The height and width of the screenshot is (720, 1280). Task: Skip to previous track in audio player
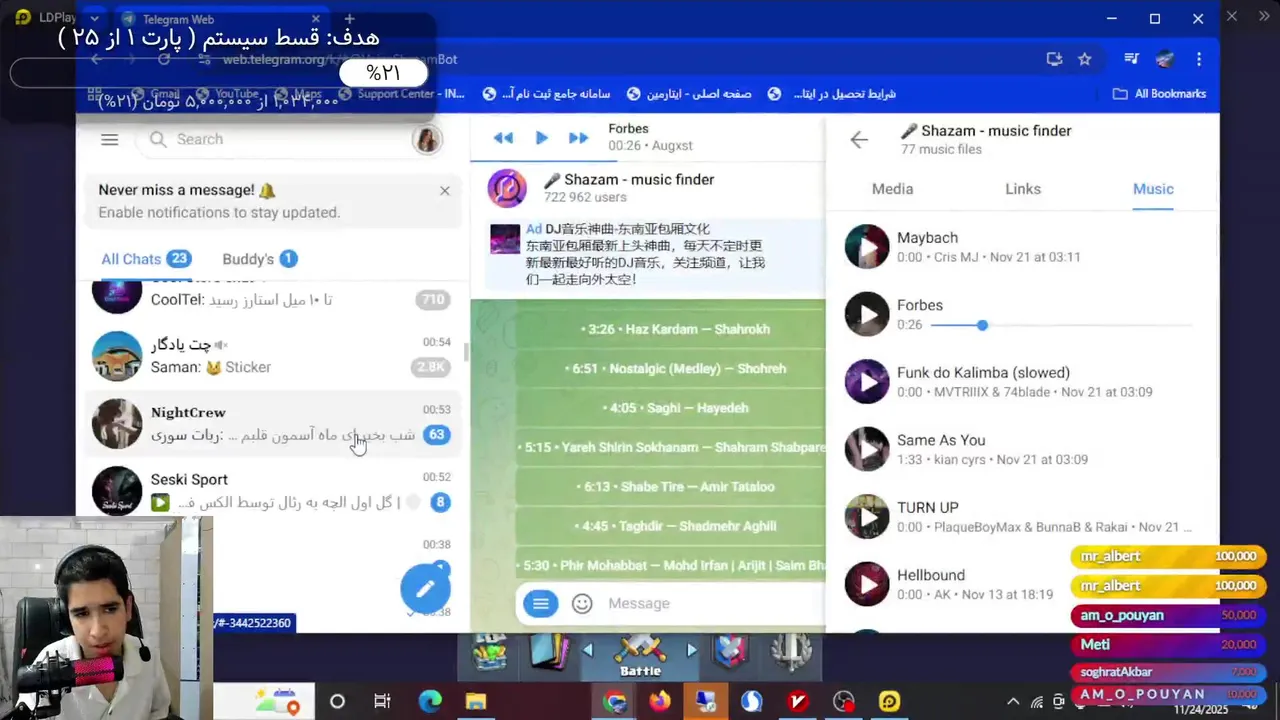503,138
